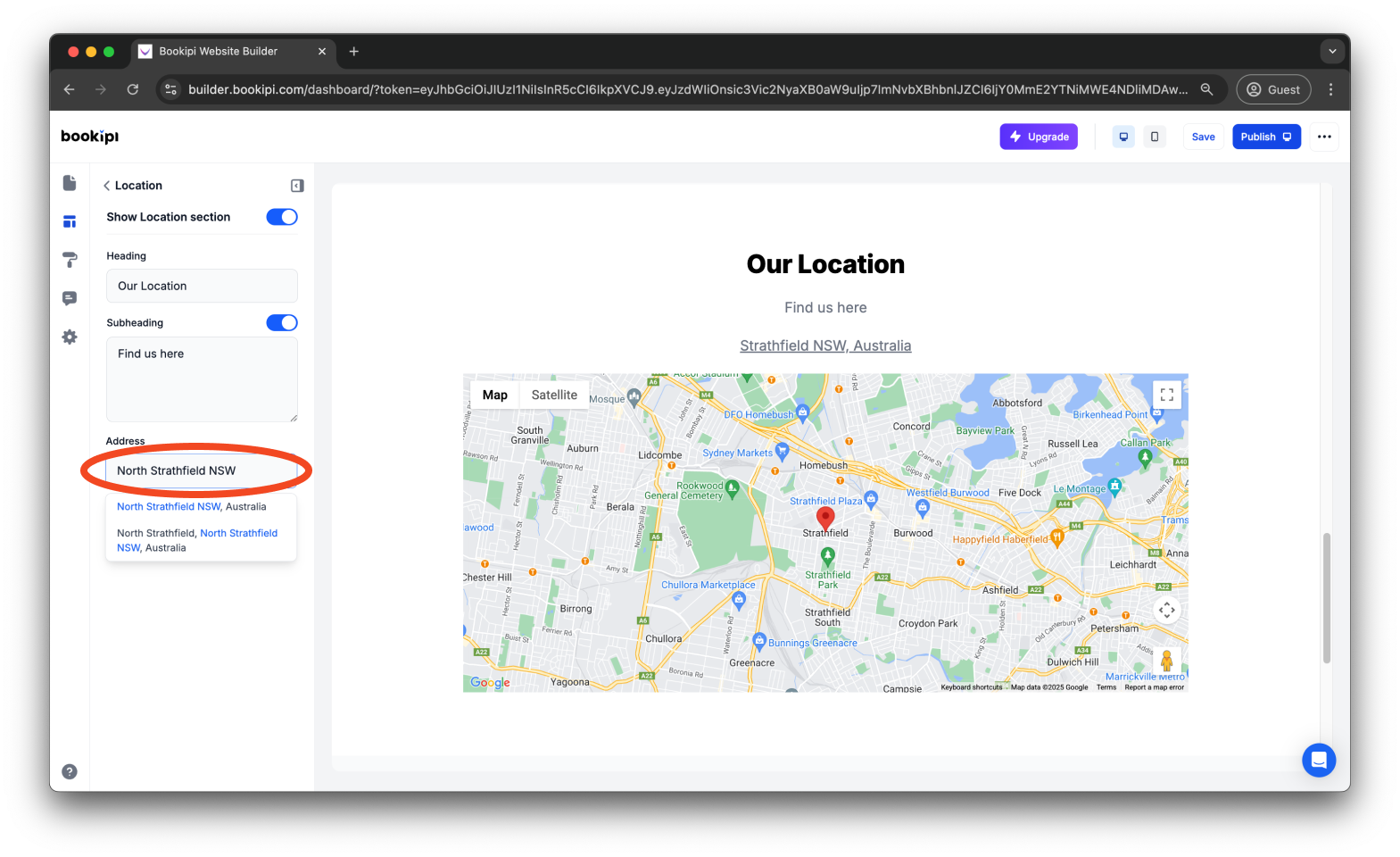Click Birkenhead Point label on map
Screen dimensions: 1400x857
click(1110, 414)
